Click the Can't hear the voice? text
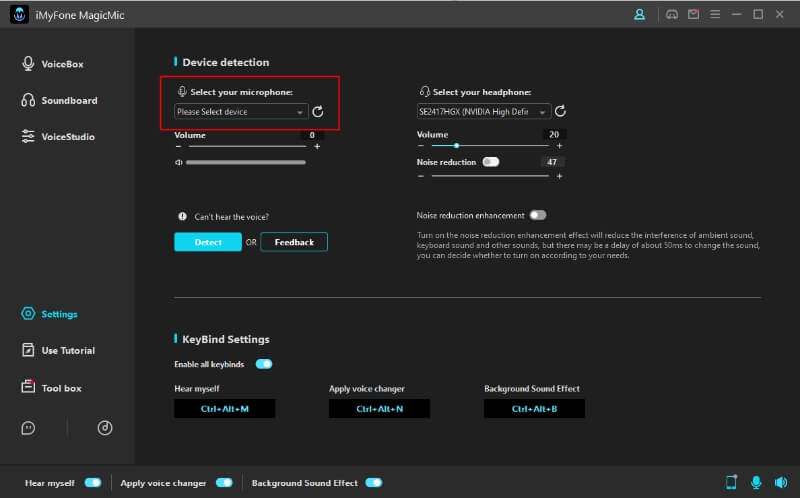The width and height of the screenshot is (800, 498). click(232, 217)
